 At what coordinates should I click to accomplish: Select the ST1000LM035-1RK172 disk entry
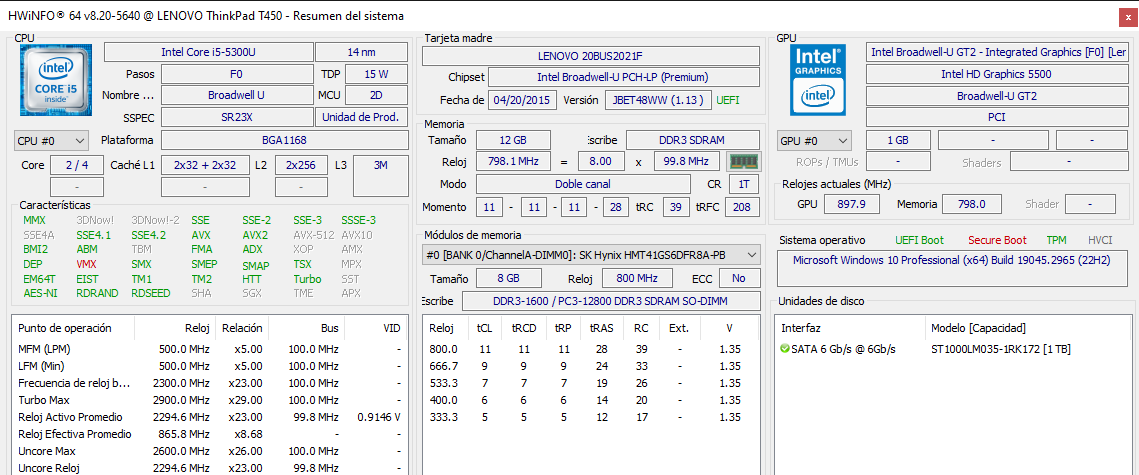click(x=1000, y=349)
